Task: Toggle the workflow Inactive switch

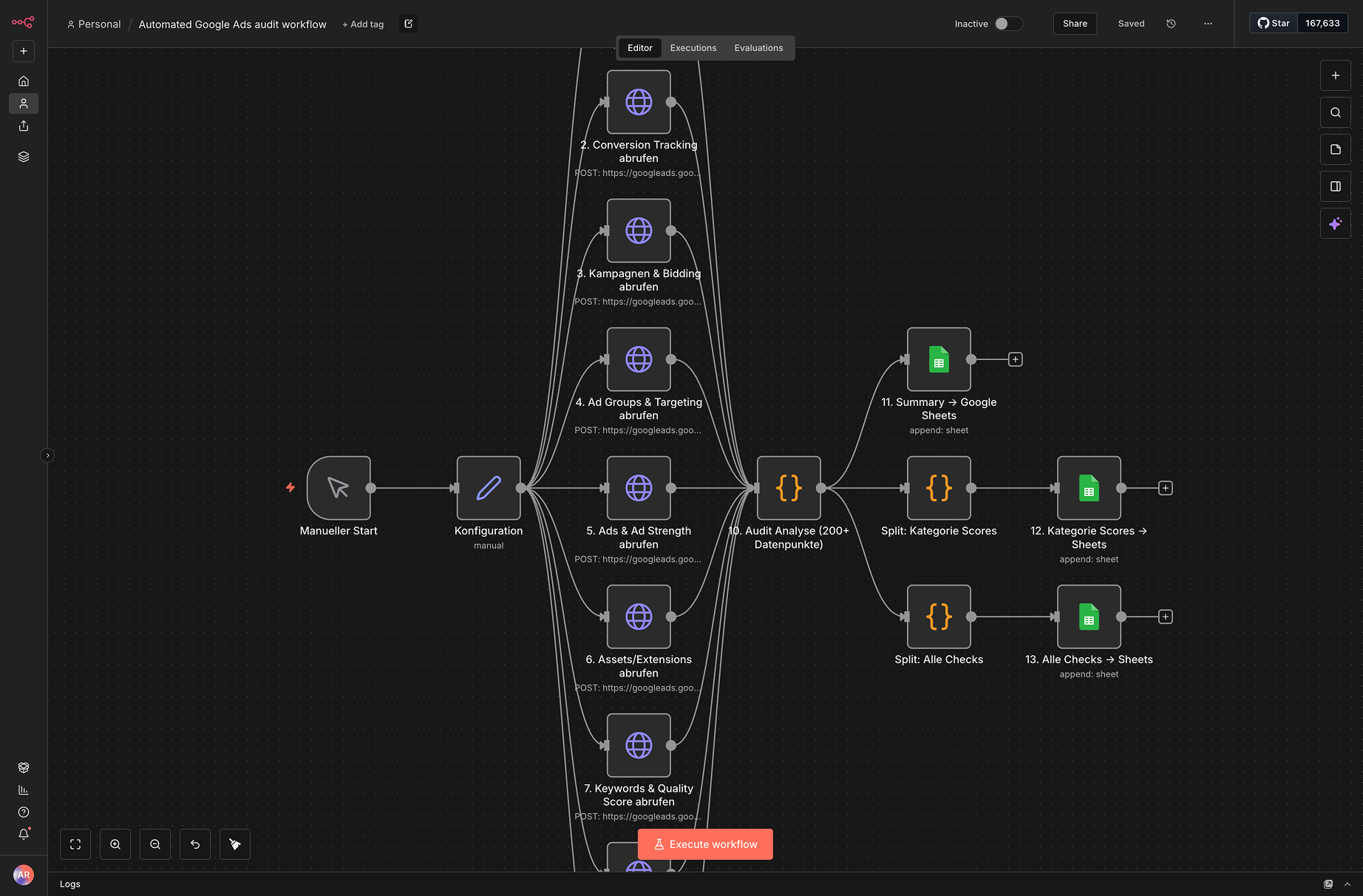Action: coord(1007,24)
